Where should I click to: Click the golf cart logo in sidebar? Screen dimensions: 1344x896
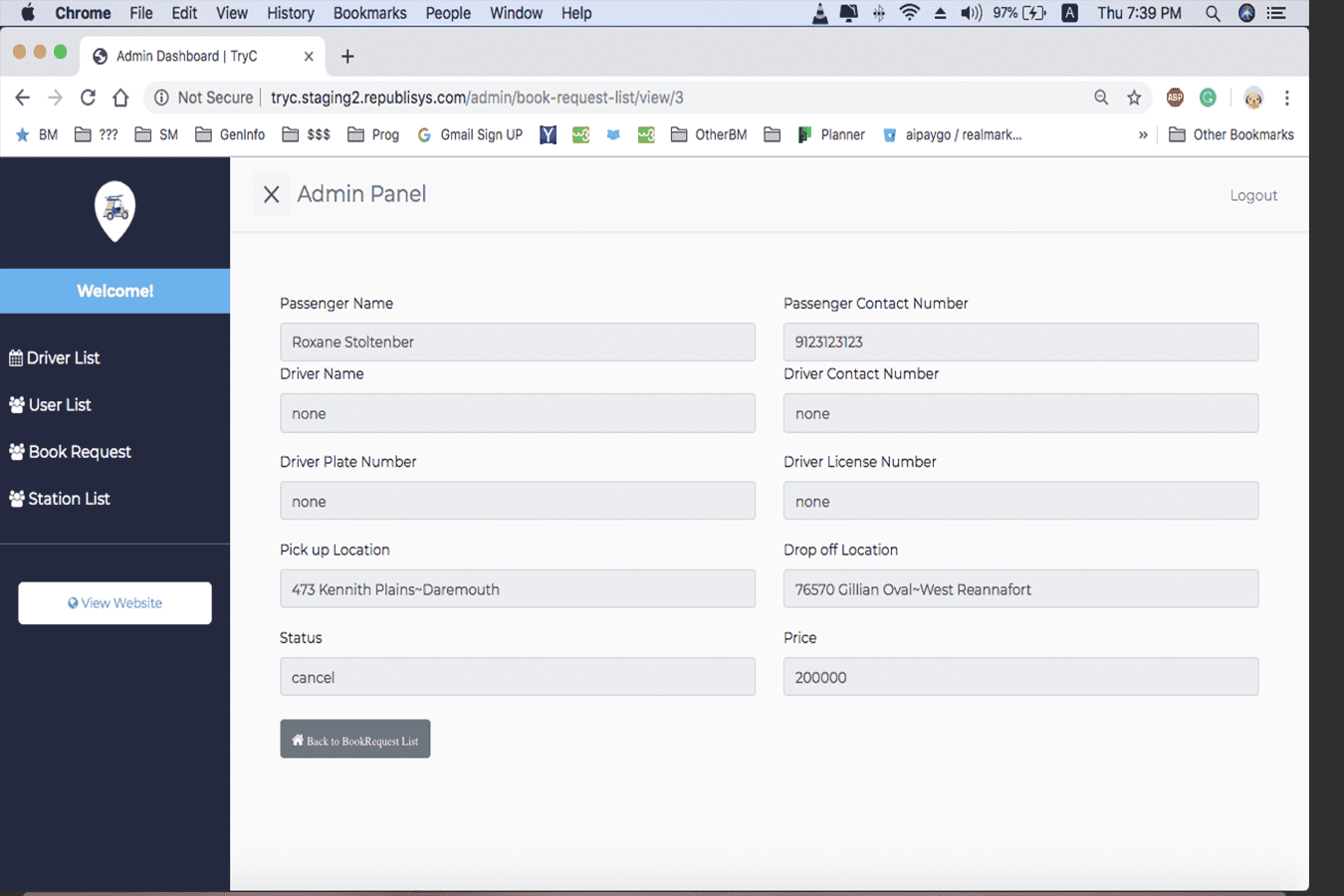click(114, 210)
